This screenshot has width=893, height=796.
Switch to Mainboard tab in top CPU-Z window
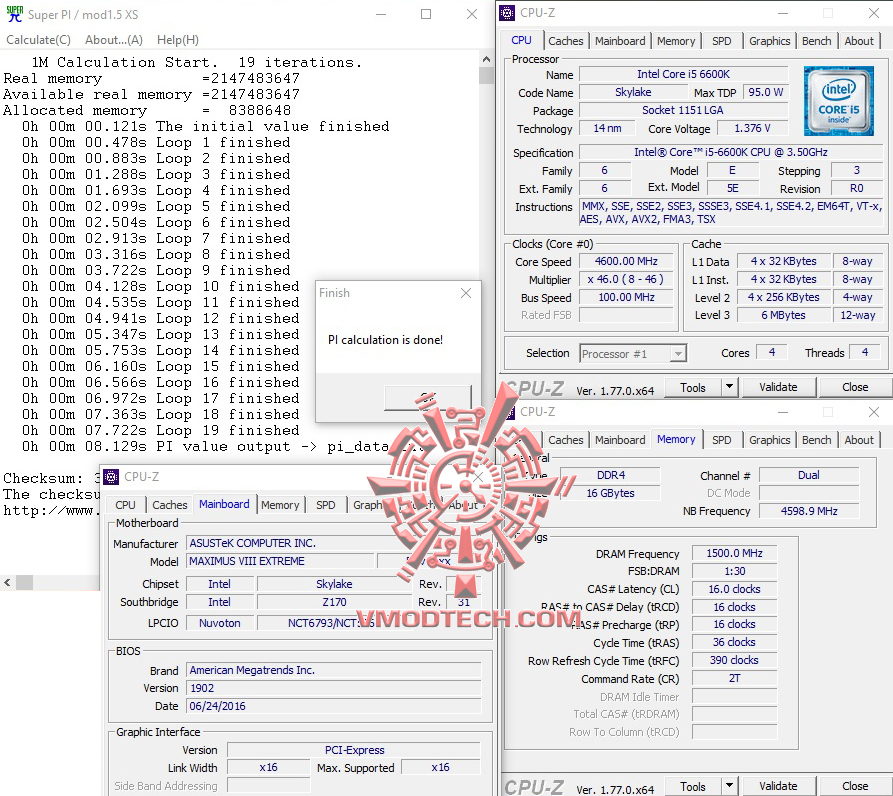[x=620, y=41]
